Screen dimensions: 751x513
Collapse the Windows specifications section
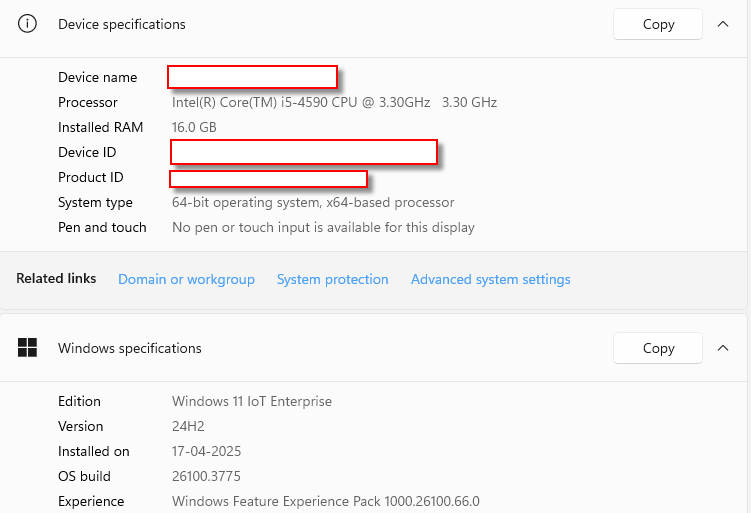click(x=723, y=348)
